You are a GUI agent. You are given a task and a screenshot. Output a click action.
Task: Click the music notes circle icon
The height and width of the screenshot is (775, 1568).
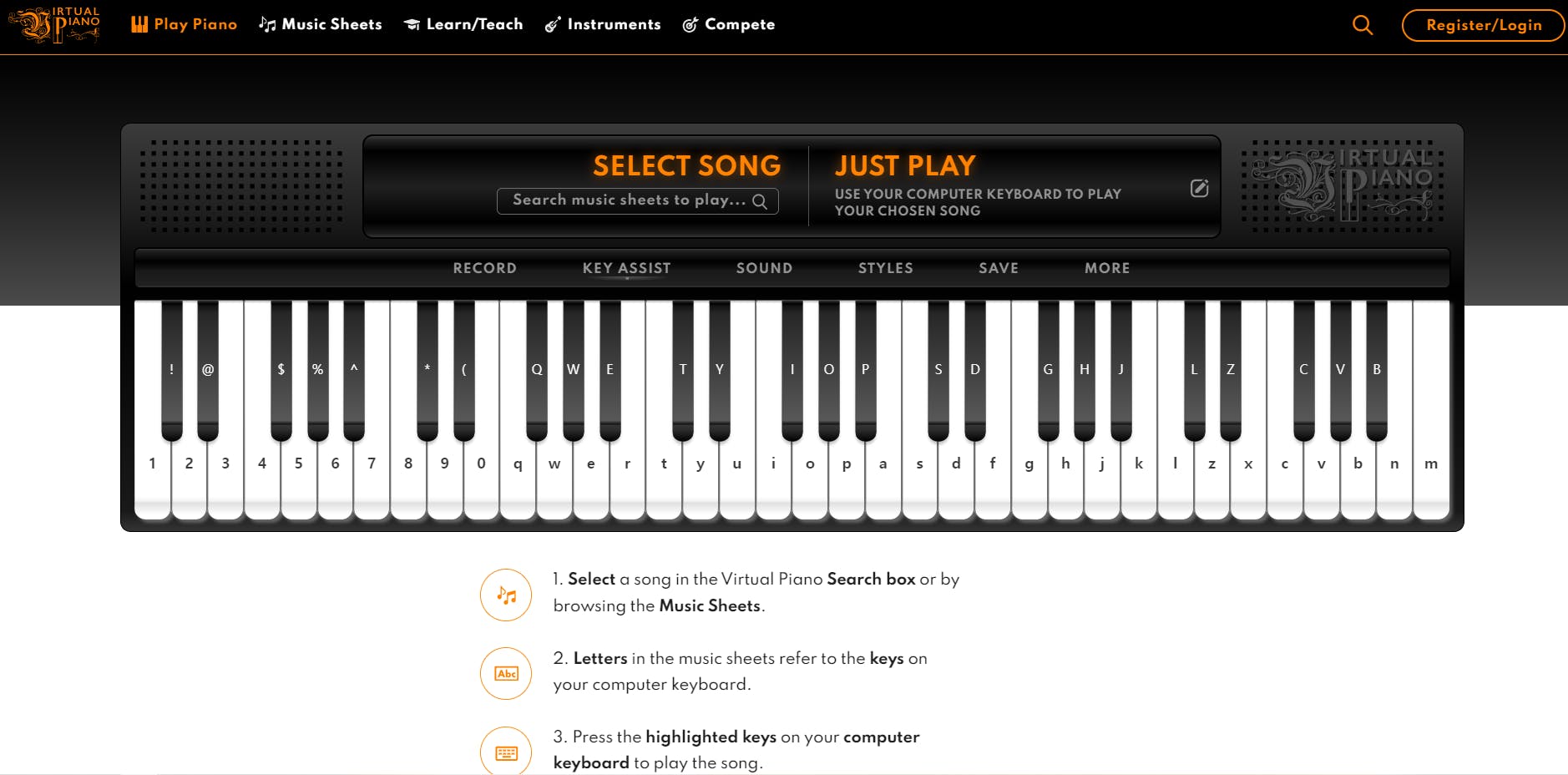506,595
